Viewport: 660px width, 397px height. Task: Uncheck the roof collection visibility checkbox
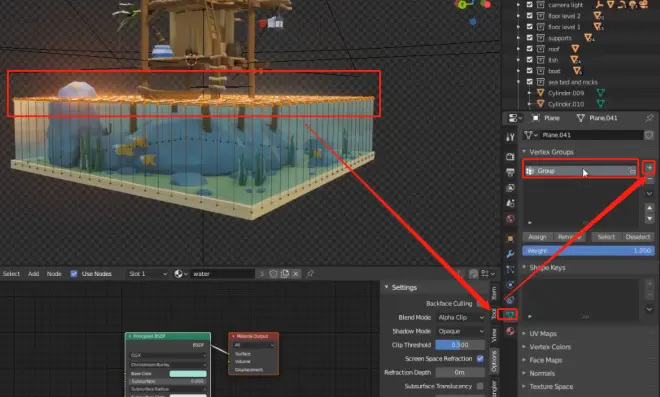[530, 49]
